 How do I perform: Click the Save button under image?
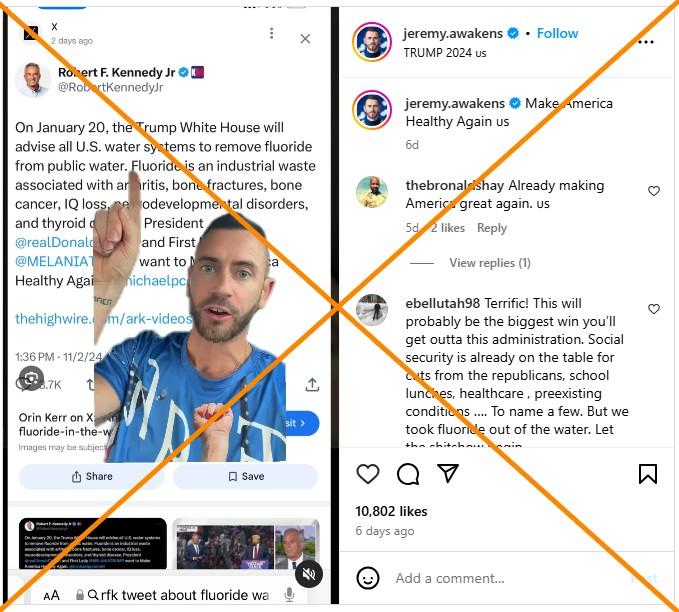(246, 476)
